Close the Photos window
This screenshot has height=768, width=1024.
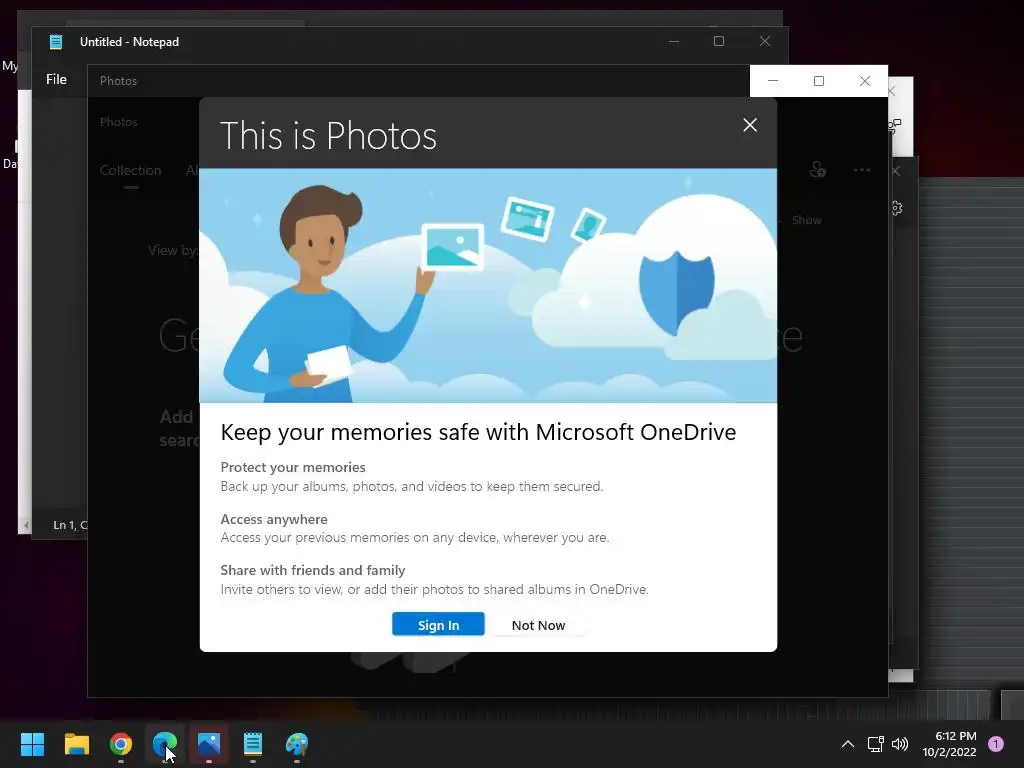865,81
